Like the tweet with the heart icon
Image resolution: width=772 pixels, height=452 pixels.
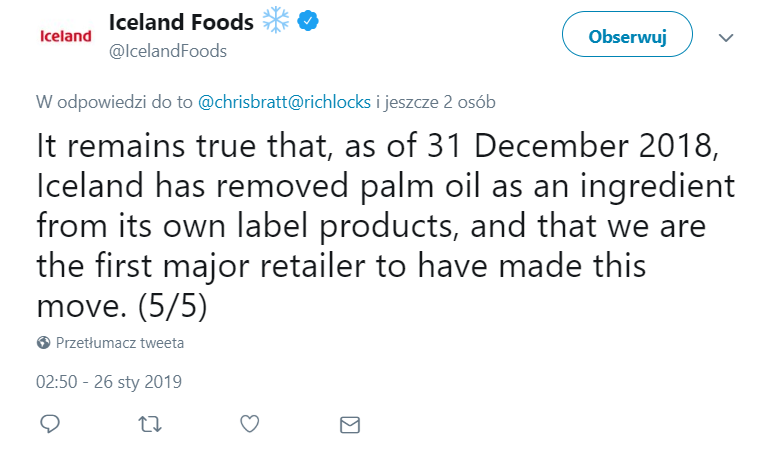tap(251, 424)
